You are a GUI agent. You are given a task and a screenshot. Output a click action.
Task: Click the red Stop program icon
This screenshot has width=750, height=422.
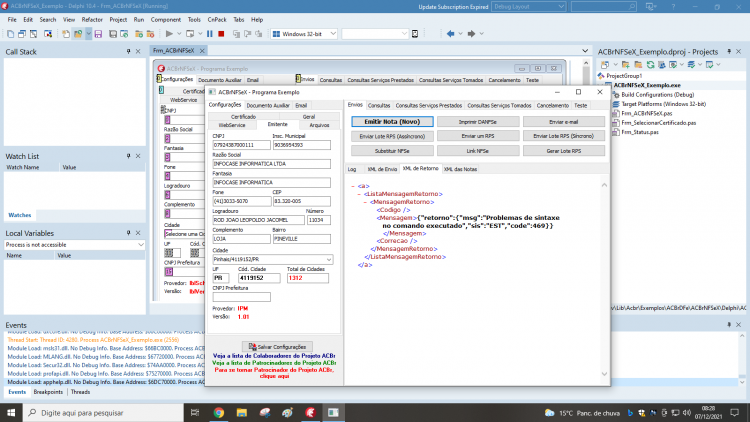221,34
